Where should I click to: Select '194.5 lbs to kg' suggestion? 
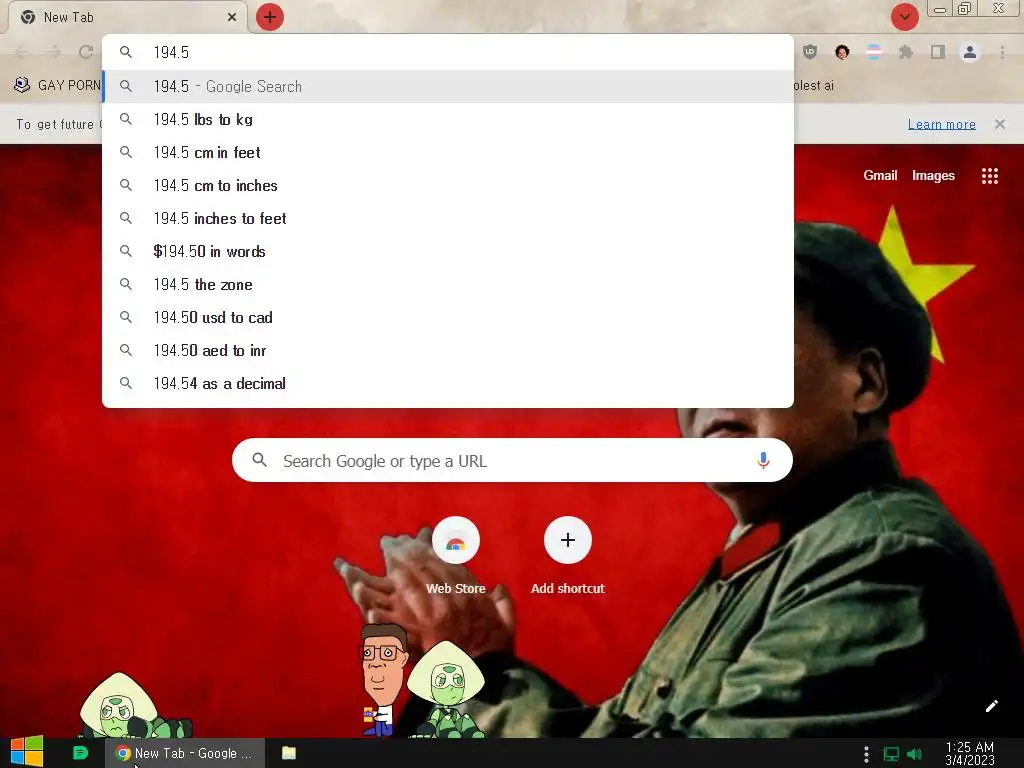click(x=448, y=120)
